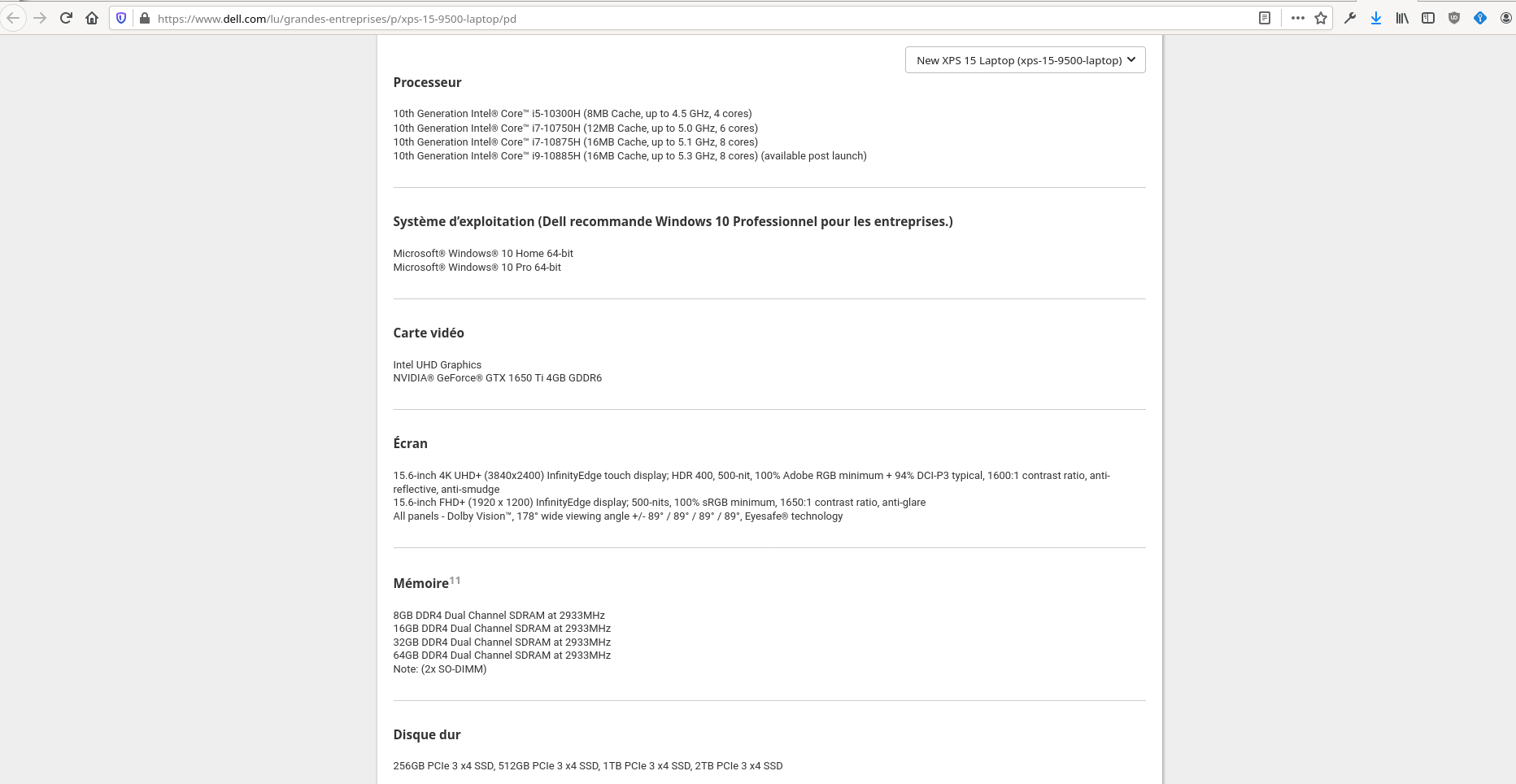Screen dimensions: 1516x784
Task: Open uBlock Origin extension popup
Action: tap(1454, 18)
